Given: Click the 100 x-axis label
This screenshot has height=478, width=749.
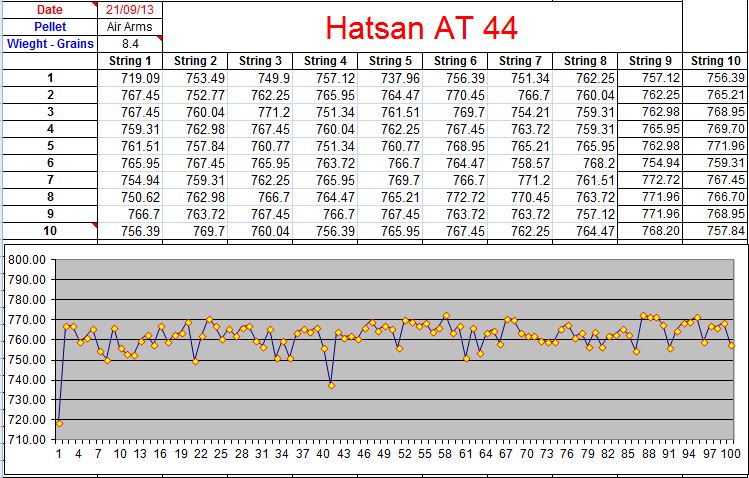Looking at the screenshot, I should [x=731, y=454].
